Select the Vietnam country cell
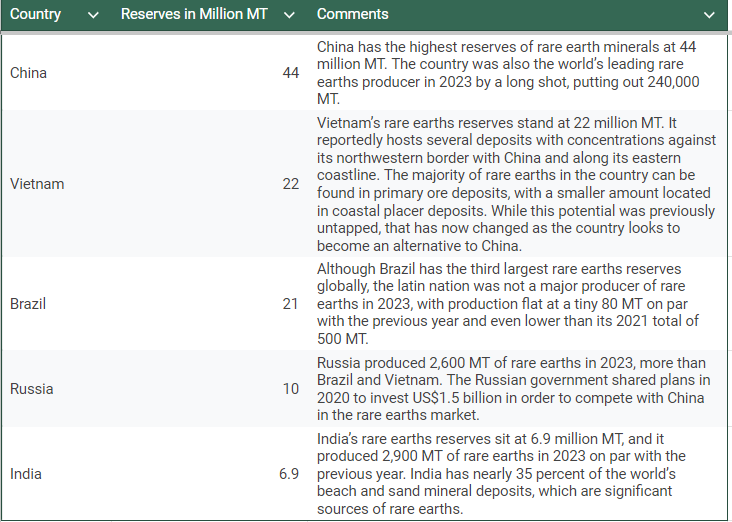Viewport: 732px width, 522px height. 37,184
